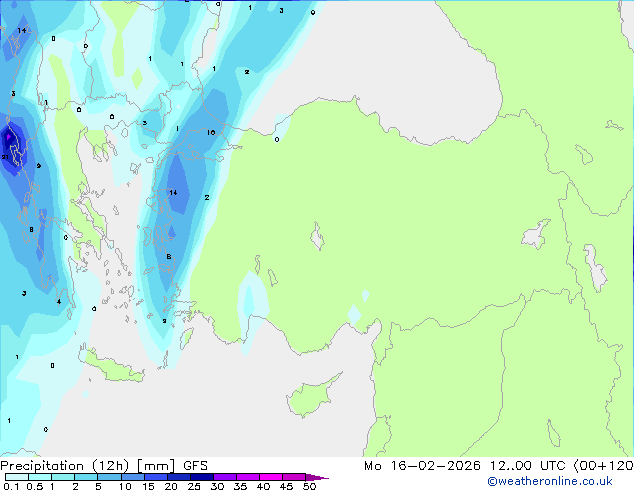The image size is (634, 490).
Task: Click the dark purple precipitation maximum
Action: (x=8, y=137)
